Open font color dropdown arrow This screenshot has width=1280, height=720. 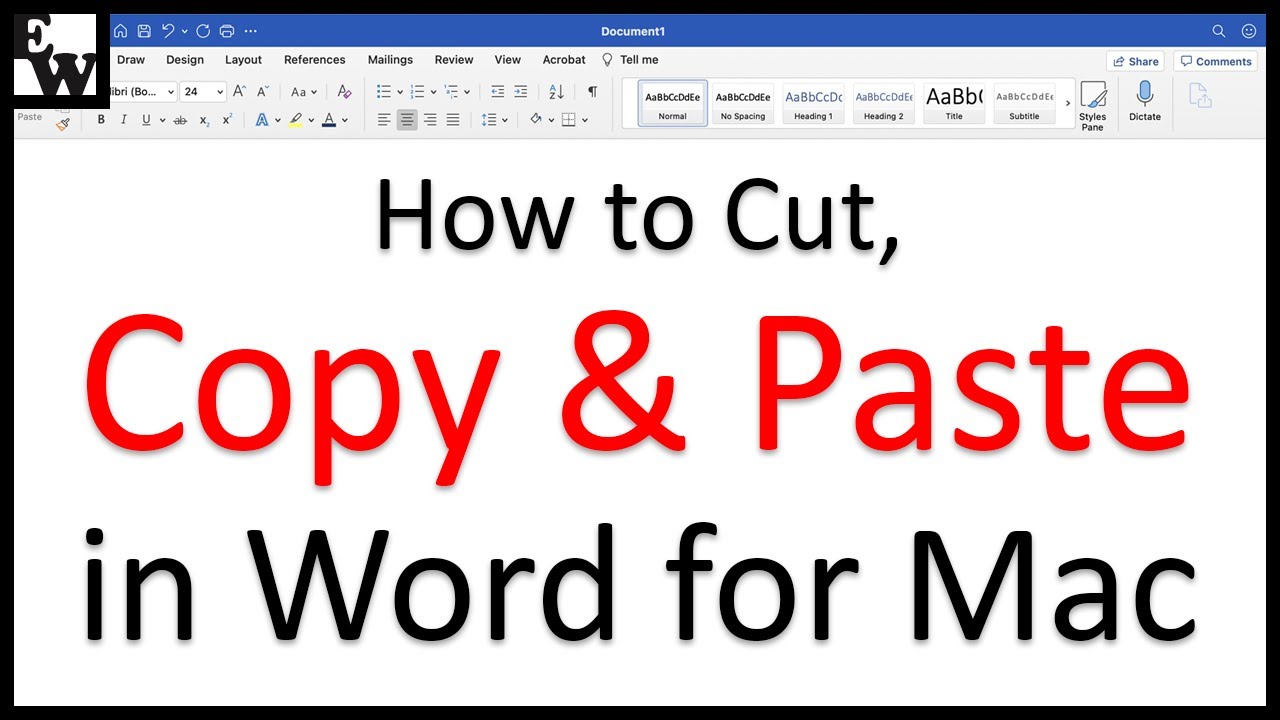[345, 121]
